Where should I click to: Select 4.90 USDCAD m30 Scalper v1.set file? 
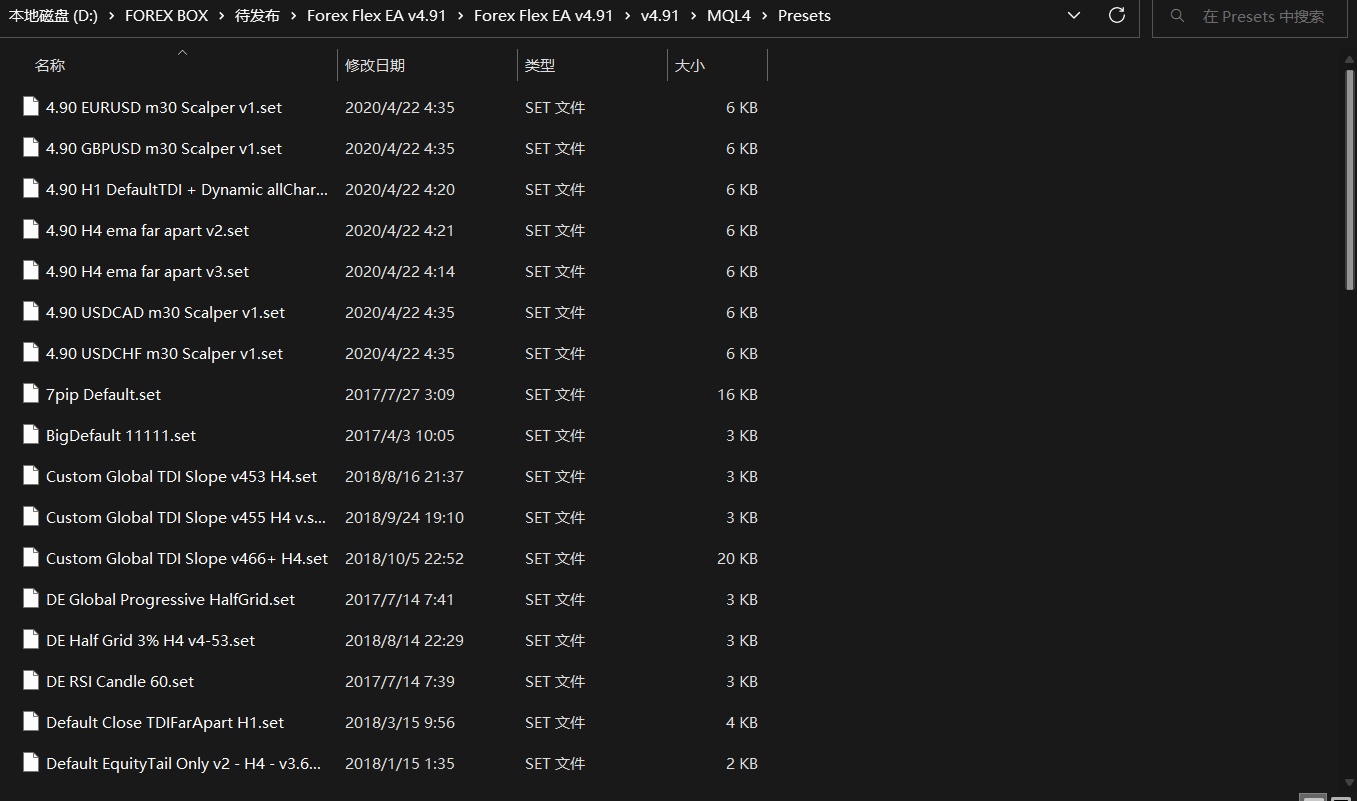pos(165,312)
